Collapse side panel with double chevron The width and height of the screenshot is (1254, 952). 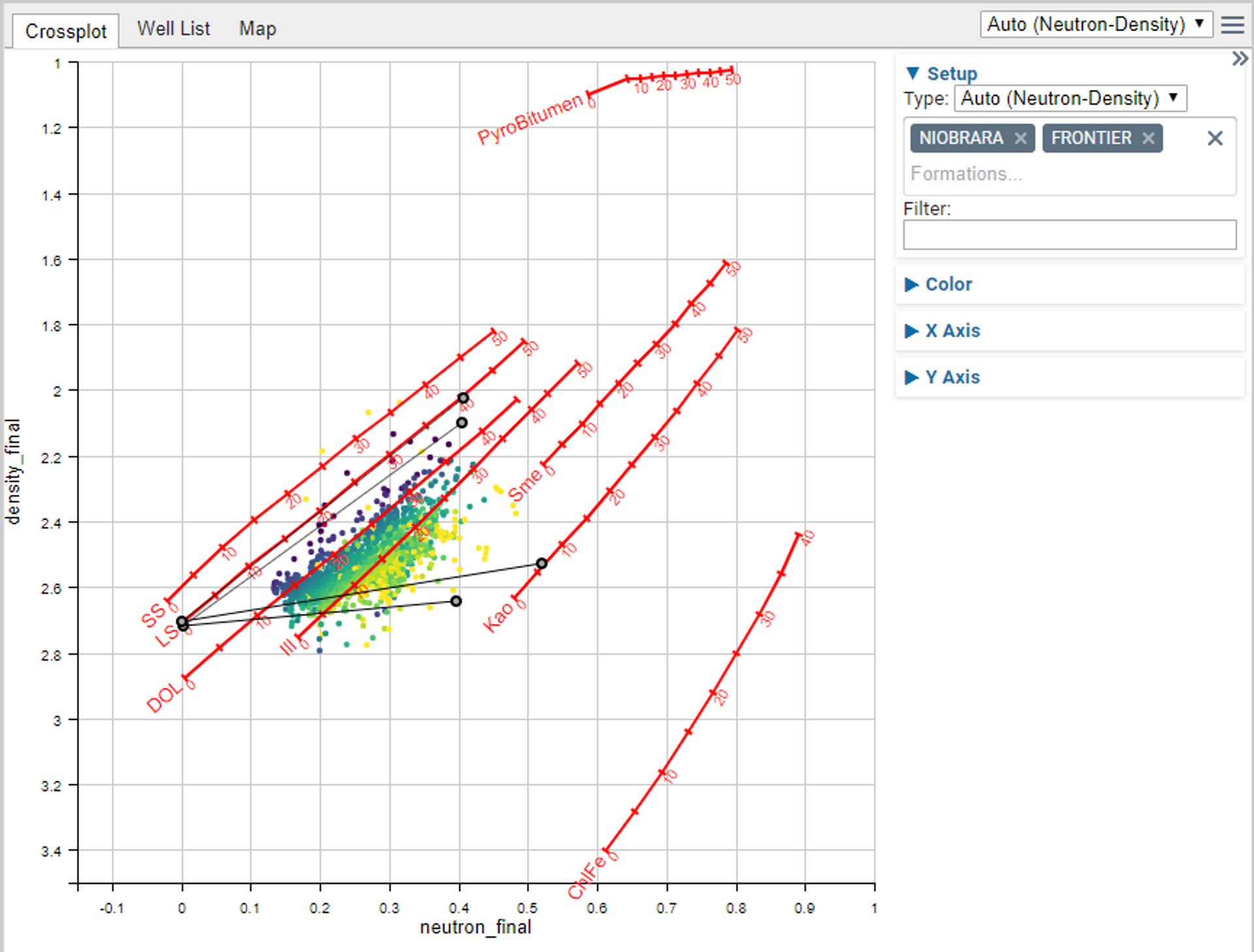[1239, 59]
